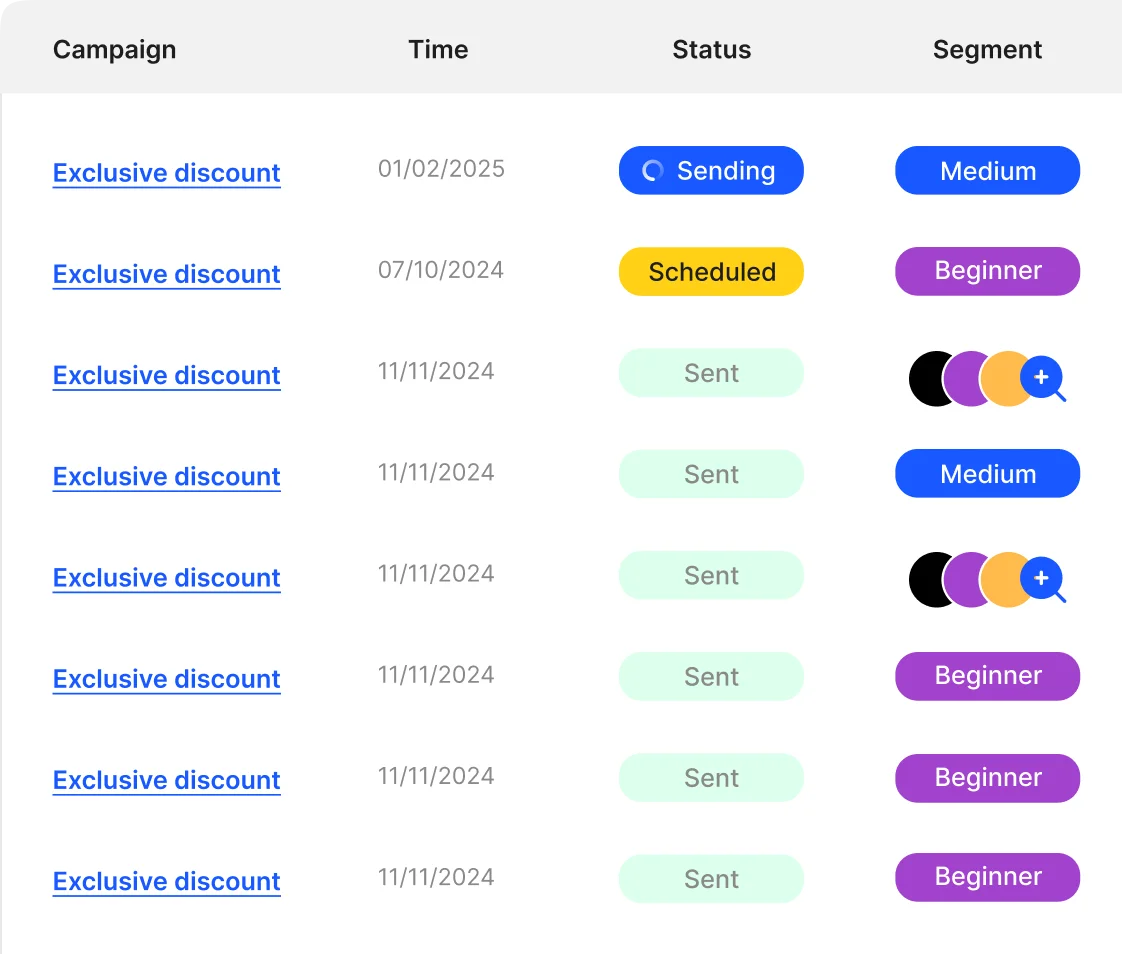This screenshot has width=1122, height=954.
Task: Click the 01/02/2025 date cell
Action: click(441, 168)
